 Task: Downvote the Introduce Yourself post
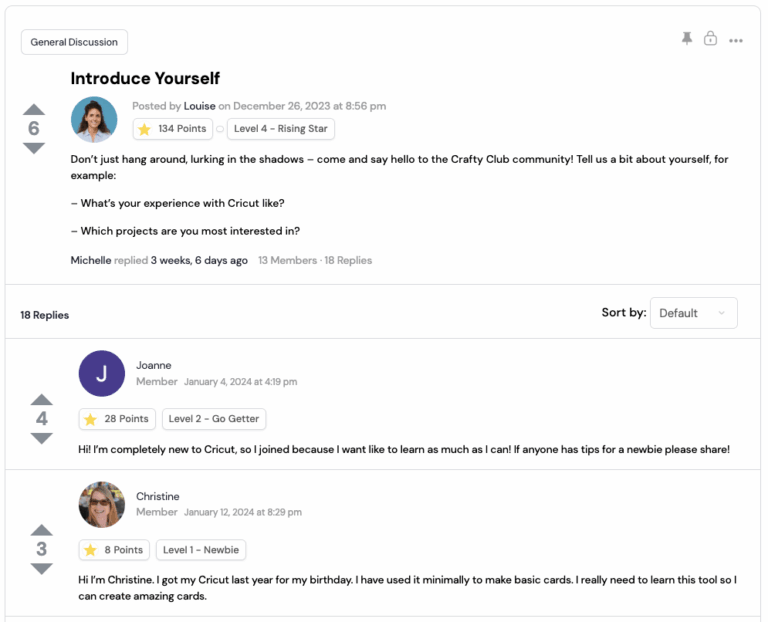pyautogui.click(x=34, y=148)
